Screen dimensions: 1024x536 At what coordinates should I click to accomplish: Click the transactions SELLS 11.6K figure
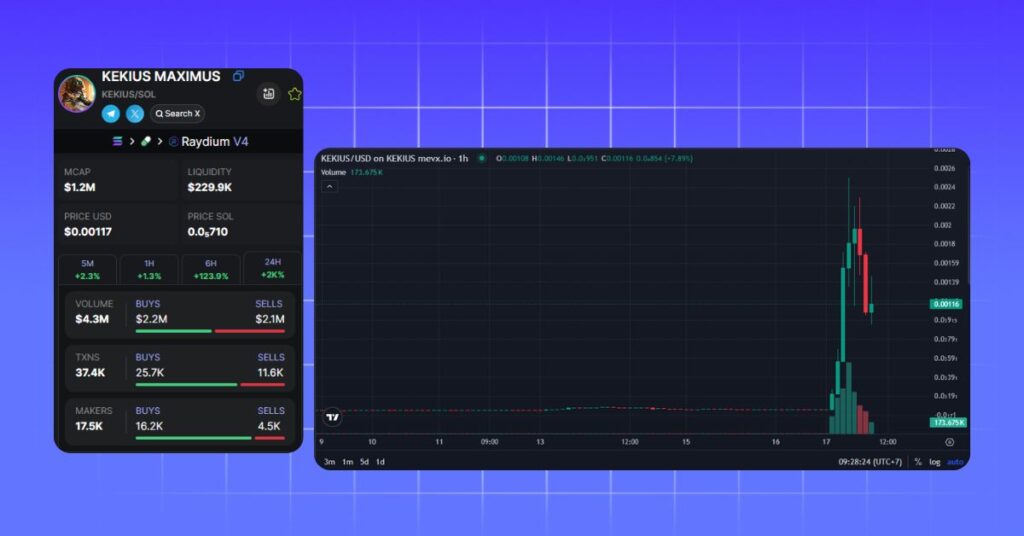(x=270, y=373)
